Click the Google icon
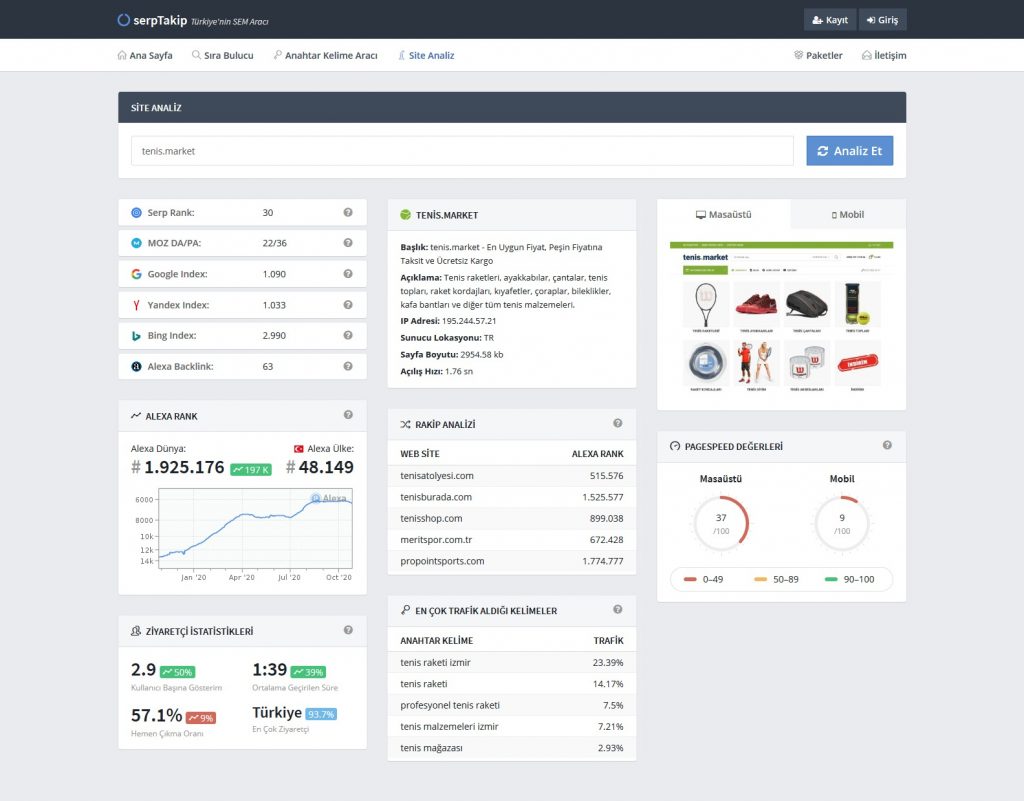 [x=136, y=274]
